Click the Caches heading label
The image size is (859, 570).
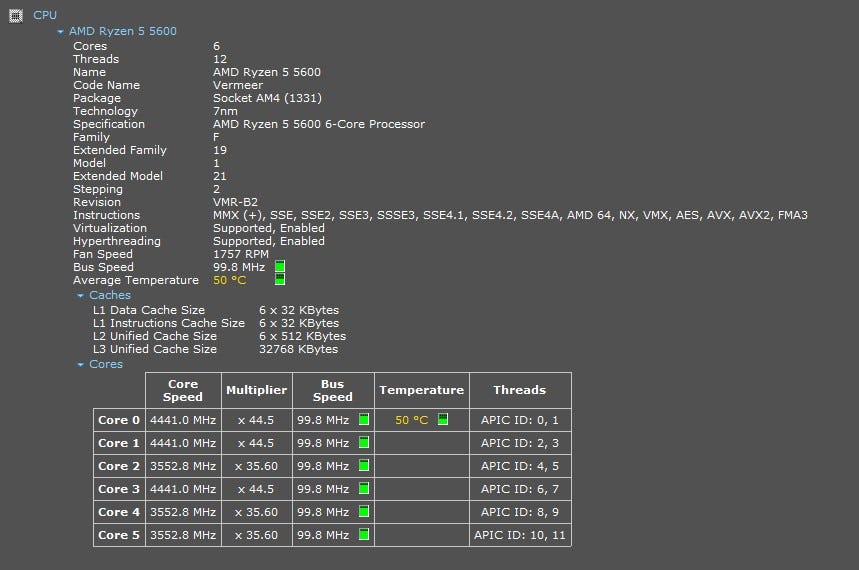[x=110, y=295]
